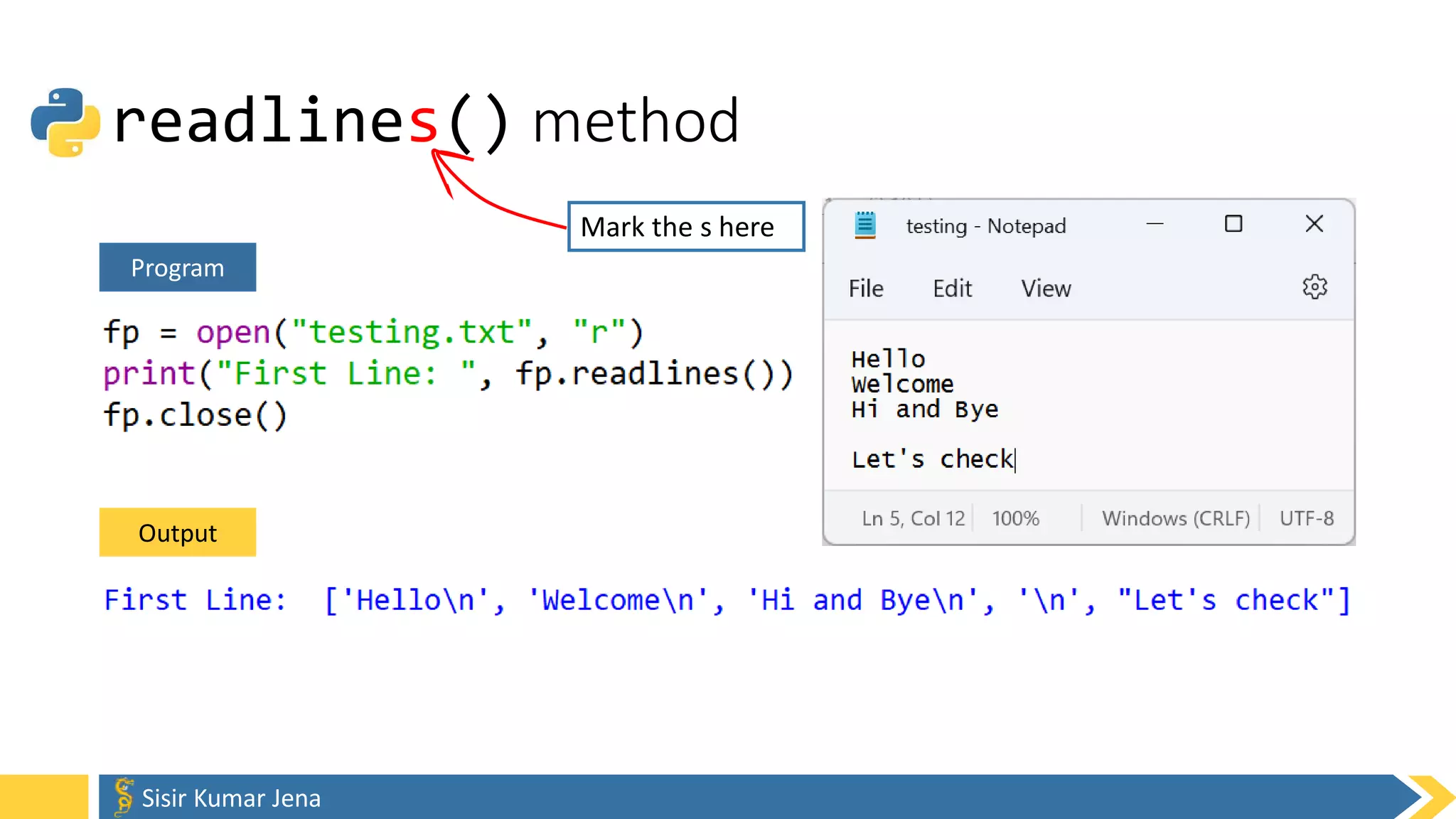Open the File menu in Notepad
The height and width of the screenshot is (819, 1456).
pyautogui.click(x=865, y=289)
